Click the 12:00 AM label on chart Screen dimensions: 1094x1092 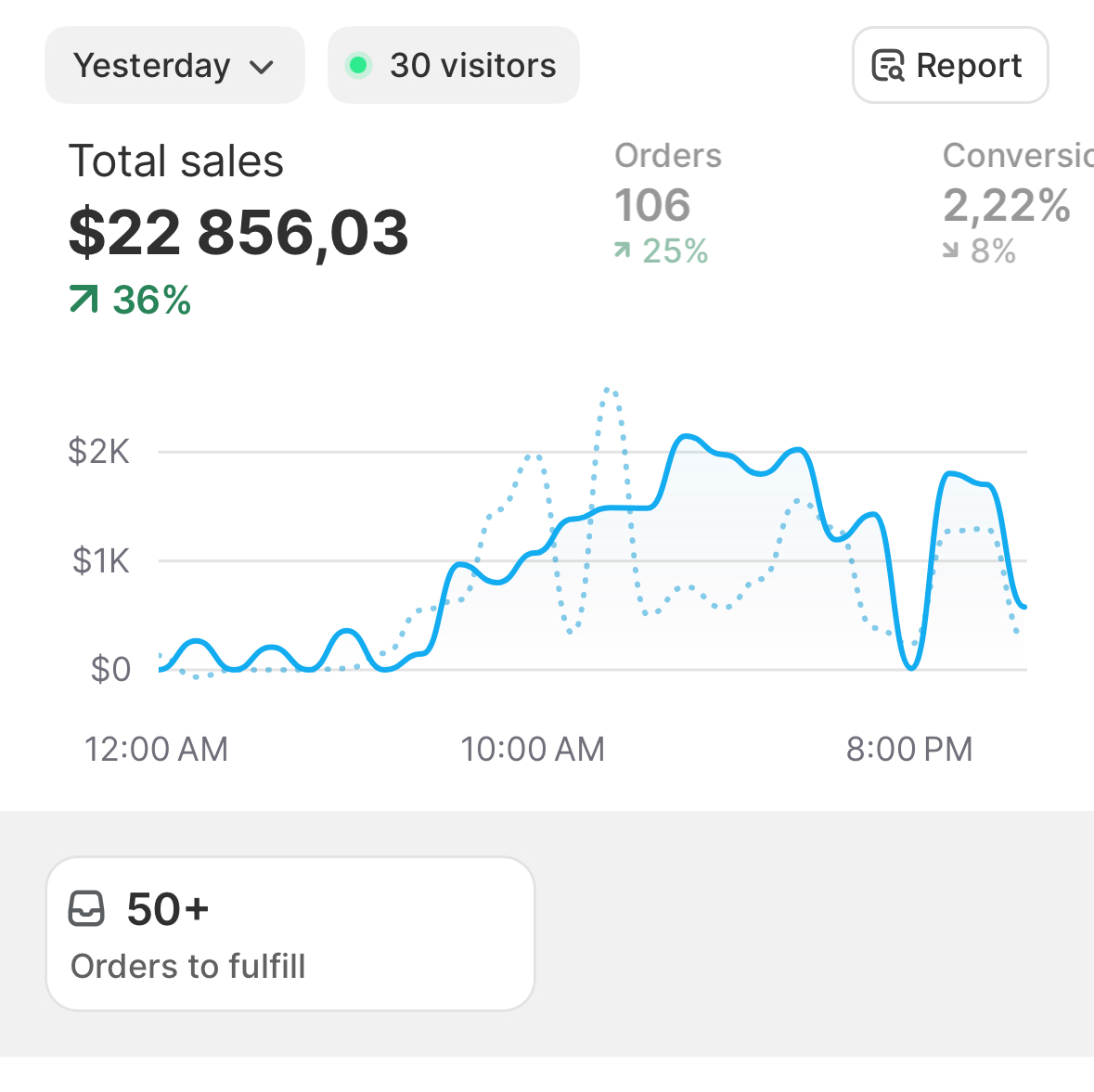tap(156, 749)
